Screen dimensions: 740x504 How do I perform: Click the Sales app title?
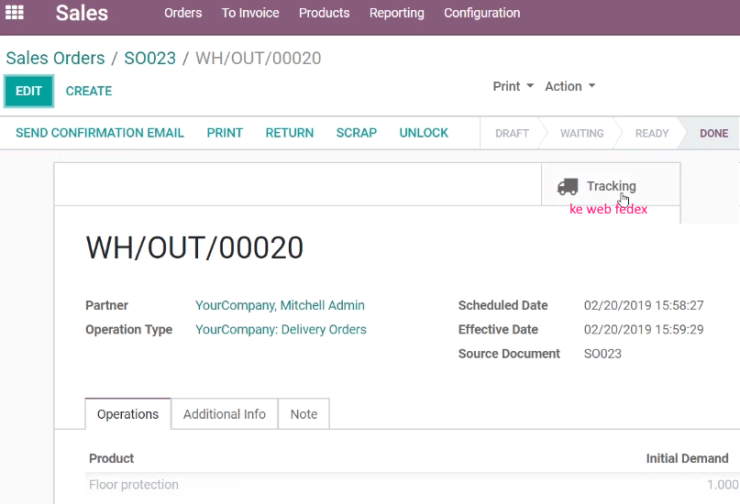[x=82, y=13]
